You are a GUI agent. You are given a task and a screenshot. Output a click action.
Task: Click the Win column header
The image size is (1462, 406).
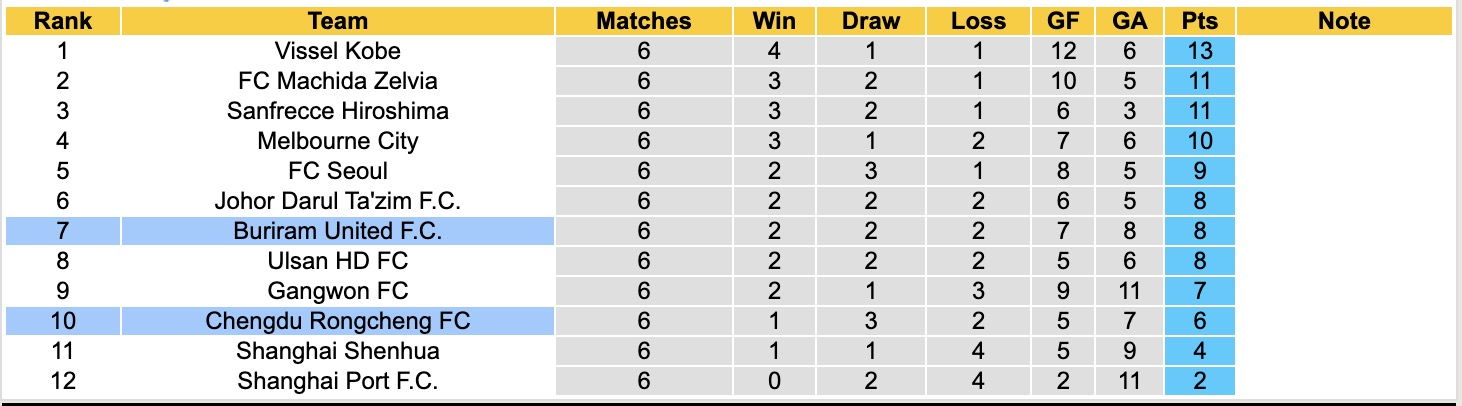click(774, 21)
